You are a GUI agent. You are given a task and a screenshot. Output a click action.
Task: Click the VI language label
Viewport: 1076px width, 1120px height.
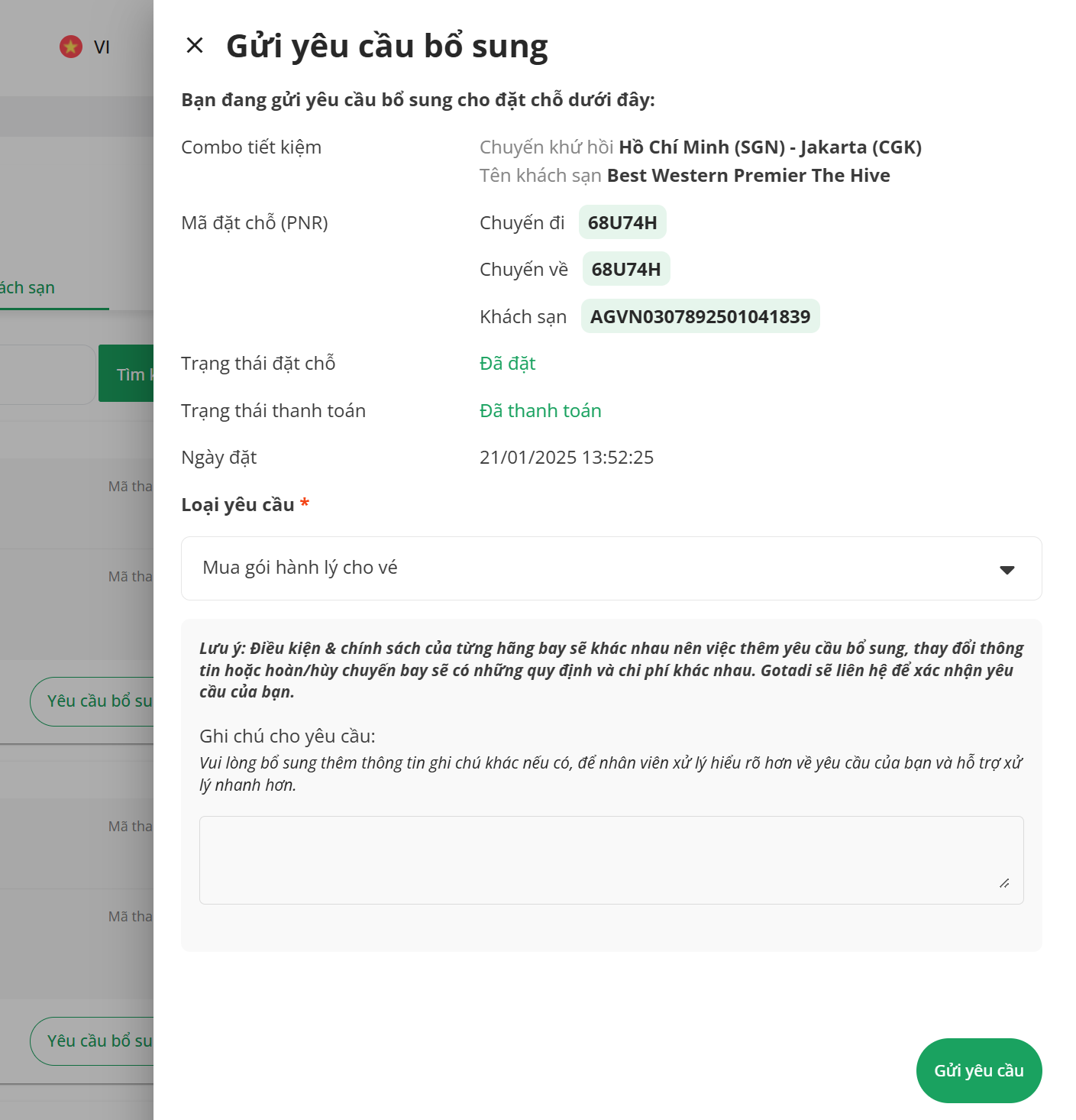click(102, 47)
